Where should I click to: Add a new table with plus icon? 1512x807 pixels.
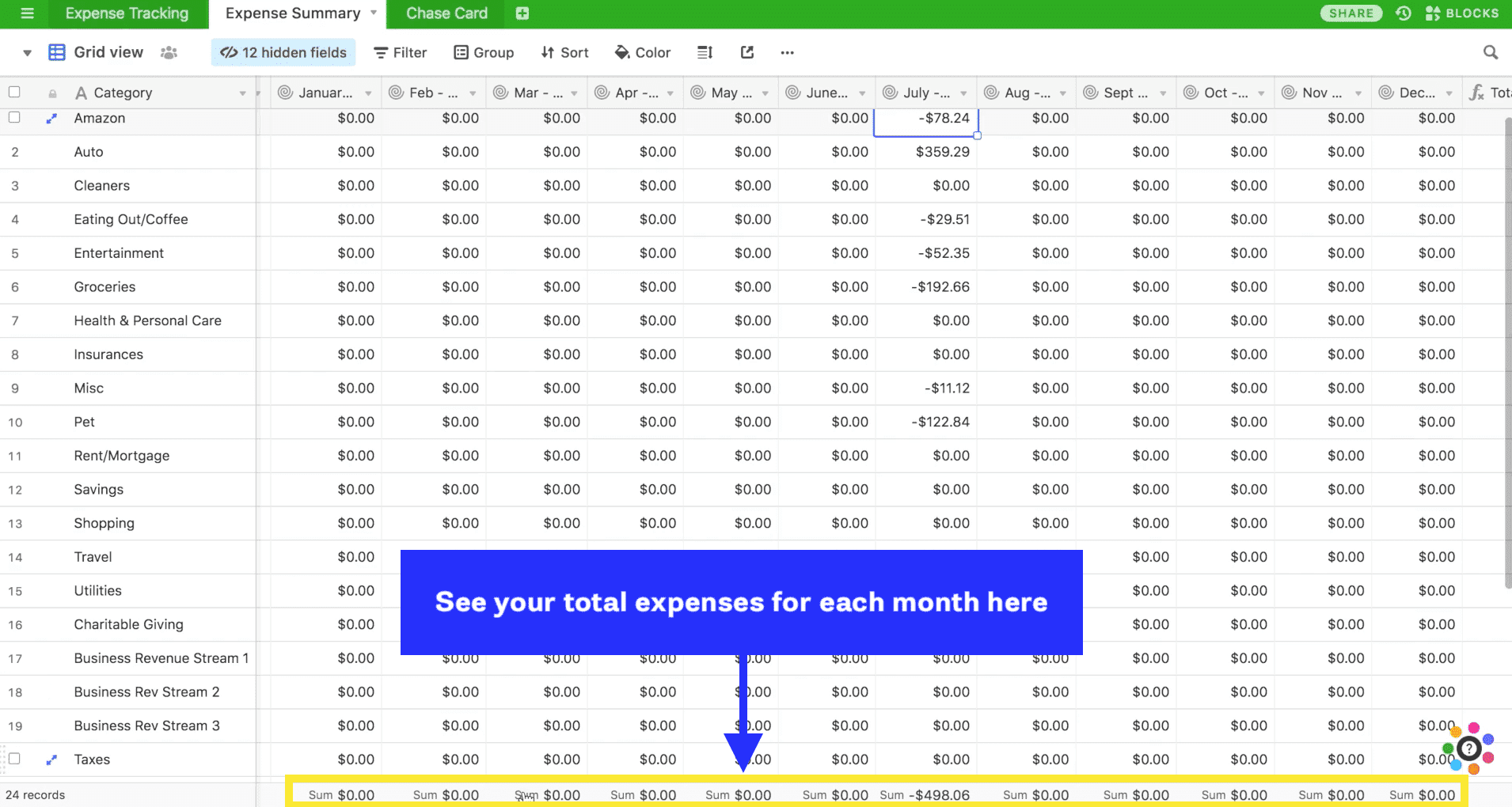coord(522,13)
